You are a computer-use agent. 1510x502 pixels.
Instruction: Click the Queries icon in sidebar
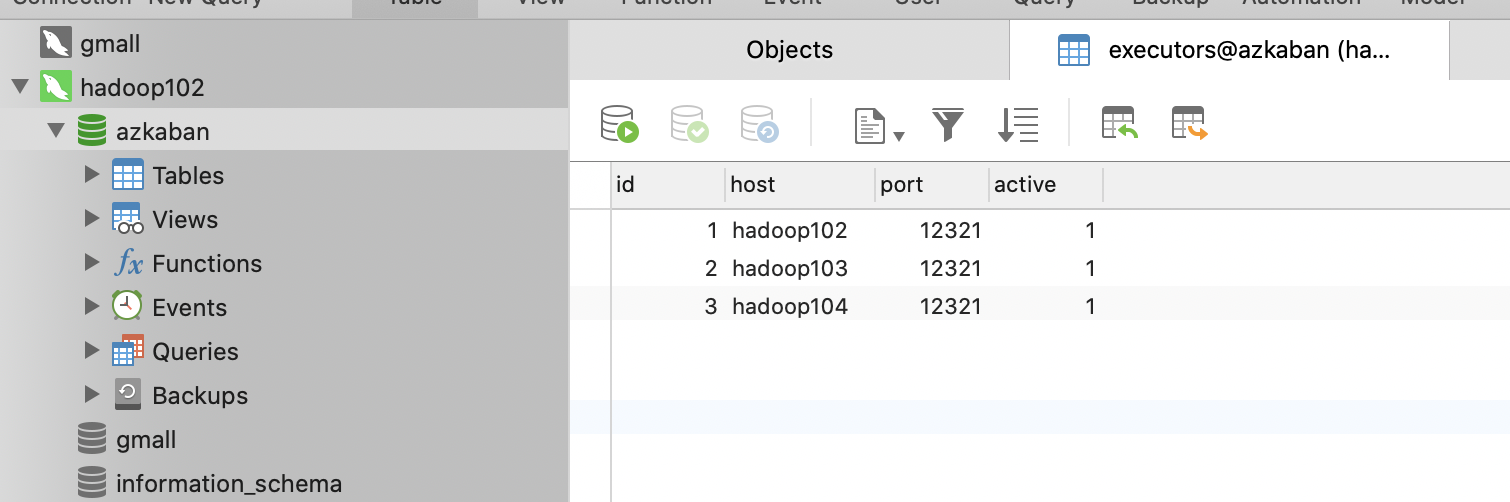point(127,351)
